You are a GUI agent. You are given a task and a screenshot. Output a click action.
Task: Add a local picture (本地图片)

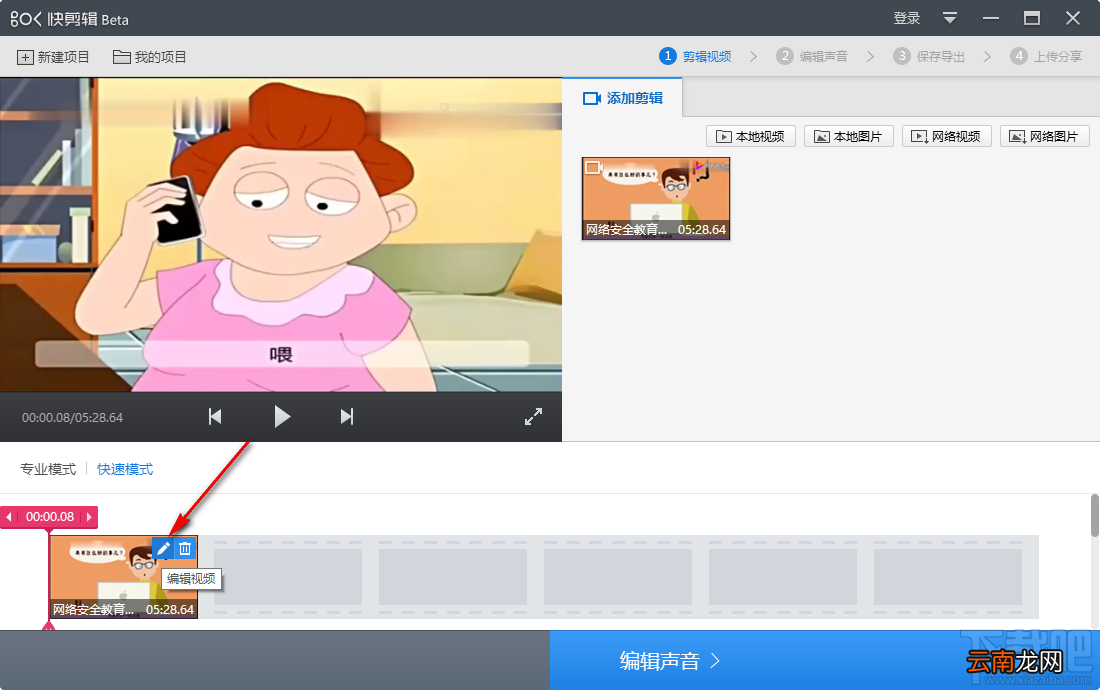(x=849, y=136)
